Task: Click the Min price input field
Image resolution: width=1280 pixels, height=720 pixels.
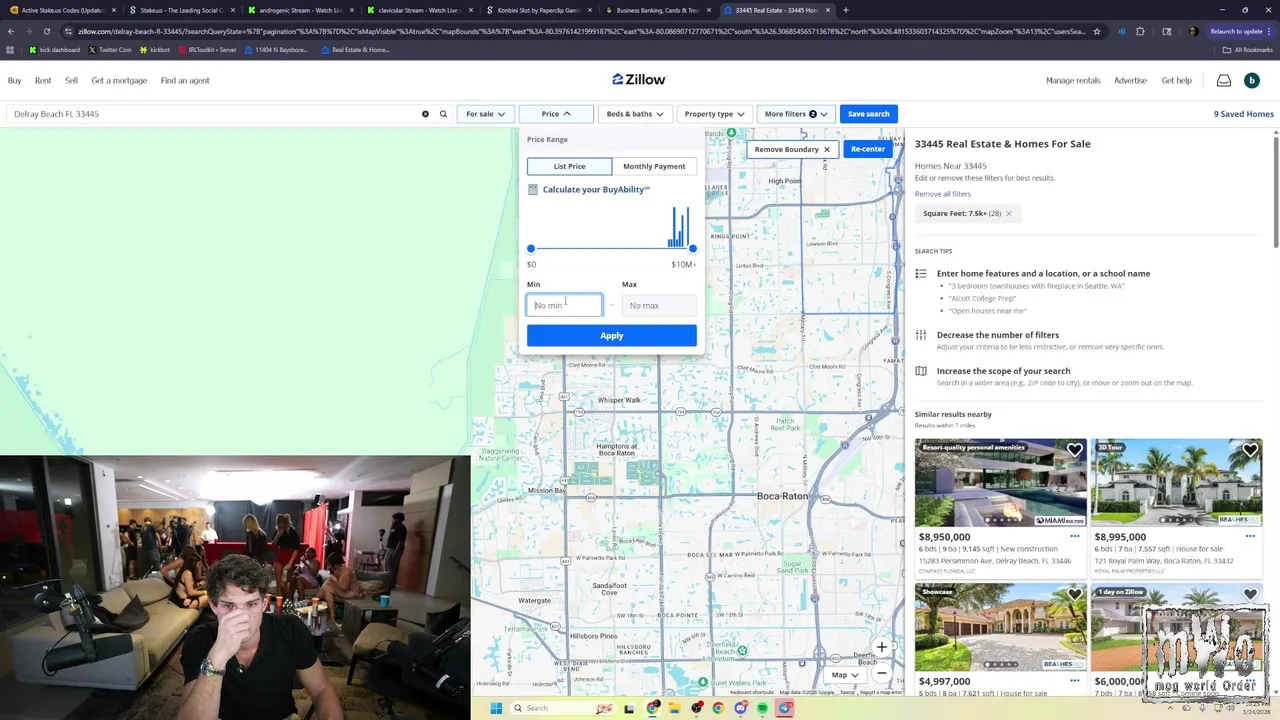Action: point(564,305)
